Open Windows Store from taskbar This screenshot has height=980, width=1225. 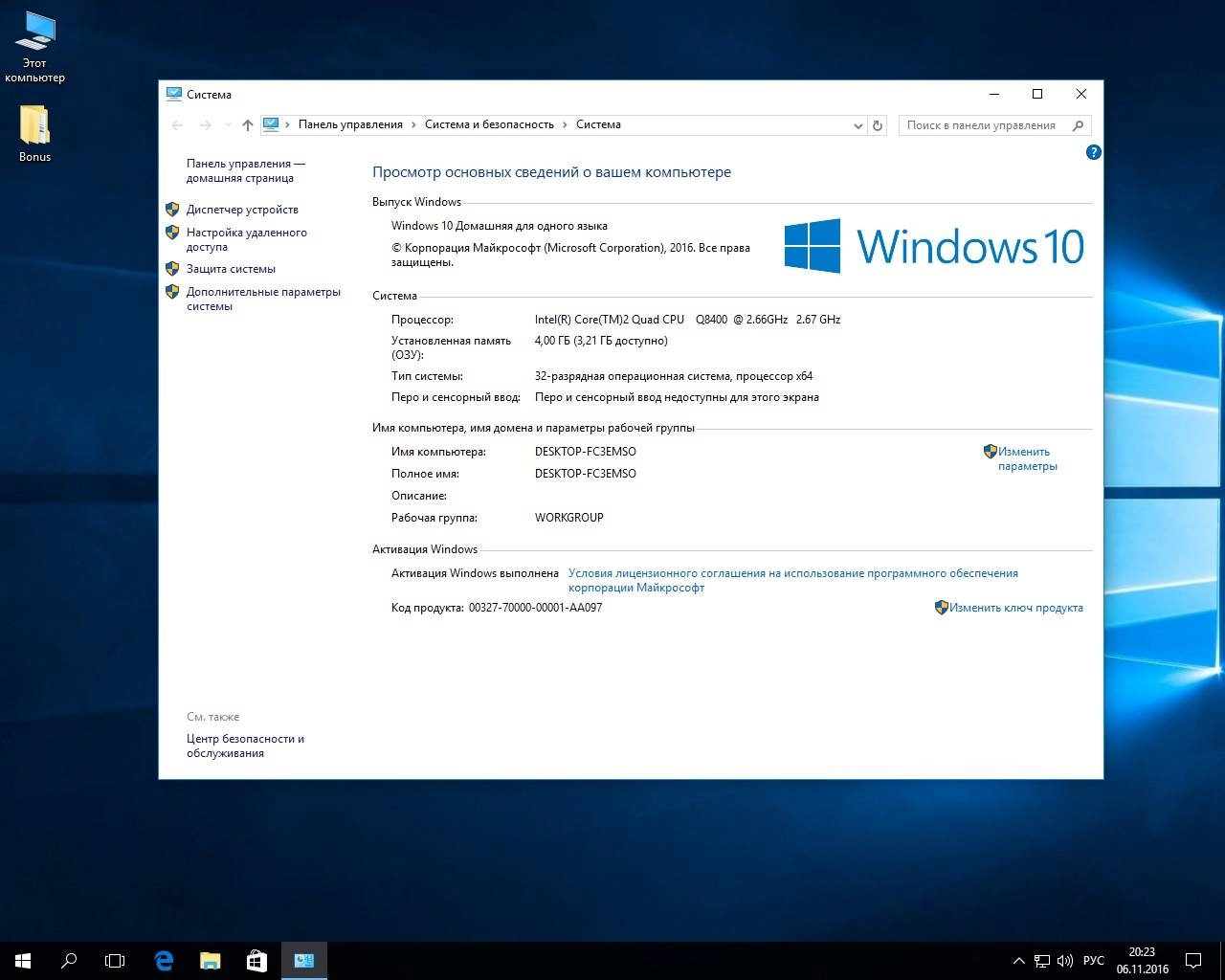pyautogui.click(x=256, y=961)
